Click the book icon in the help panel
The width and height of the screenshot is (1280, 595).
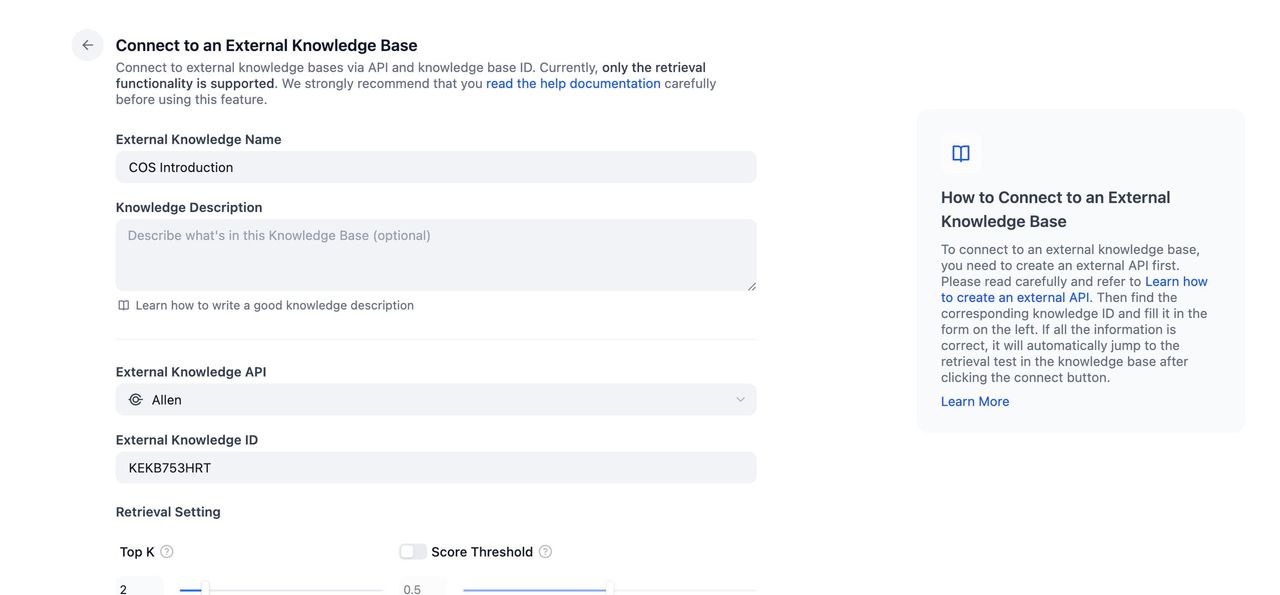pos(961,153)
